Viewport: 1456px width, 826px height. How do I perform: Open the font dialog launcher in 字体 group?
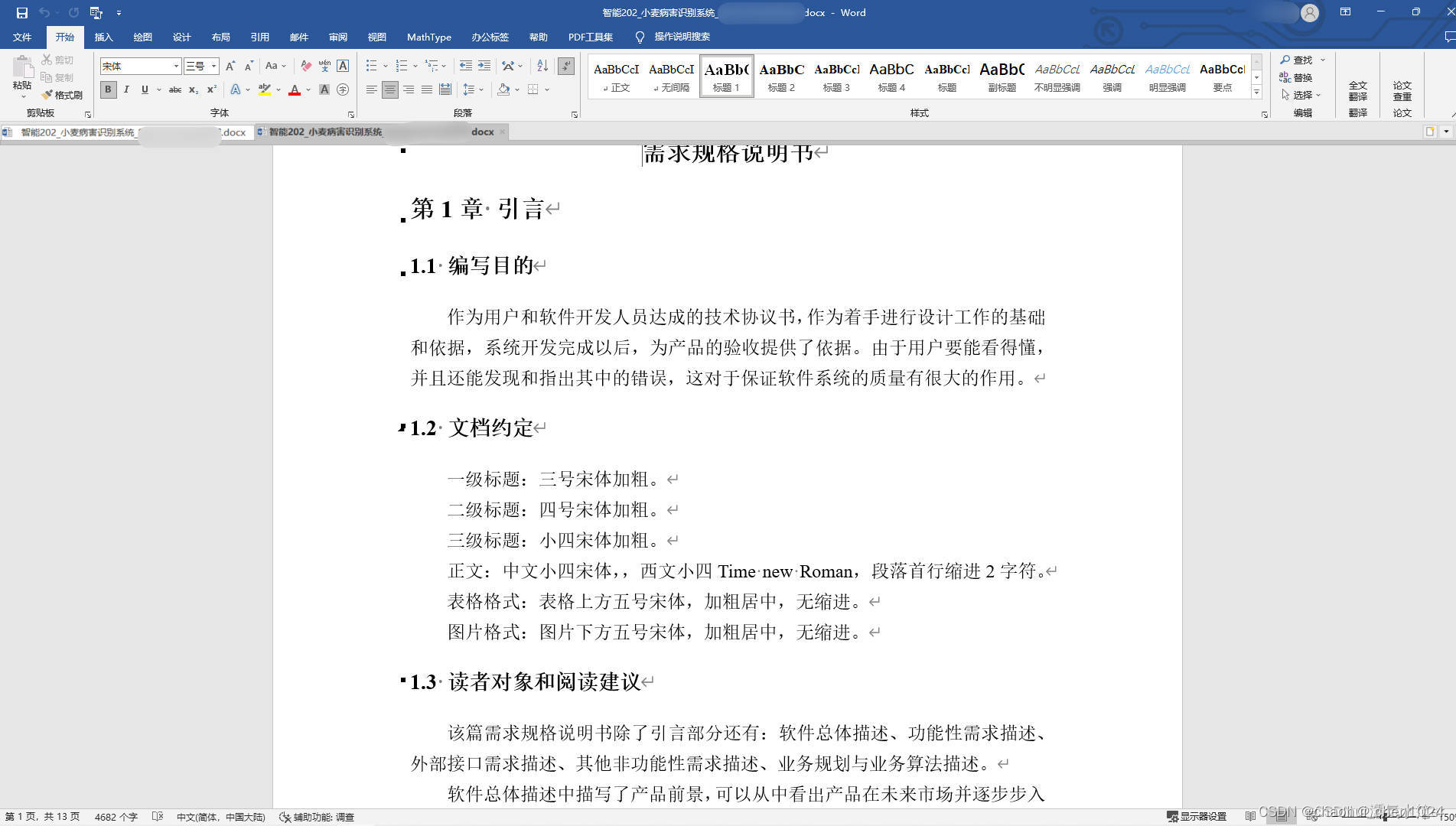coord(351,114)
